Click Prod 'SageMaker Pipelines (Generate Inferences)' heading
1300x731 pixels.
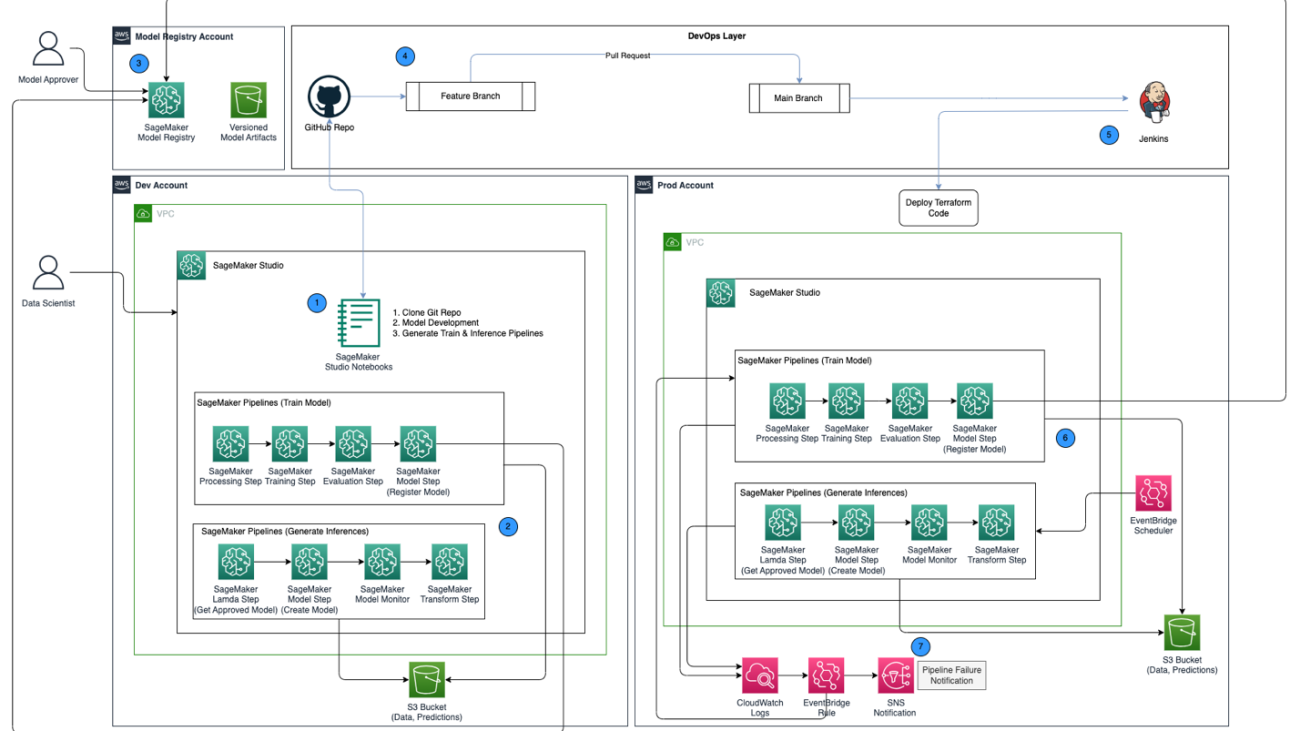coord(824,493)
